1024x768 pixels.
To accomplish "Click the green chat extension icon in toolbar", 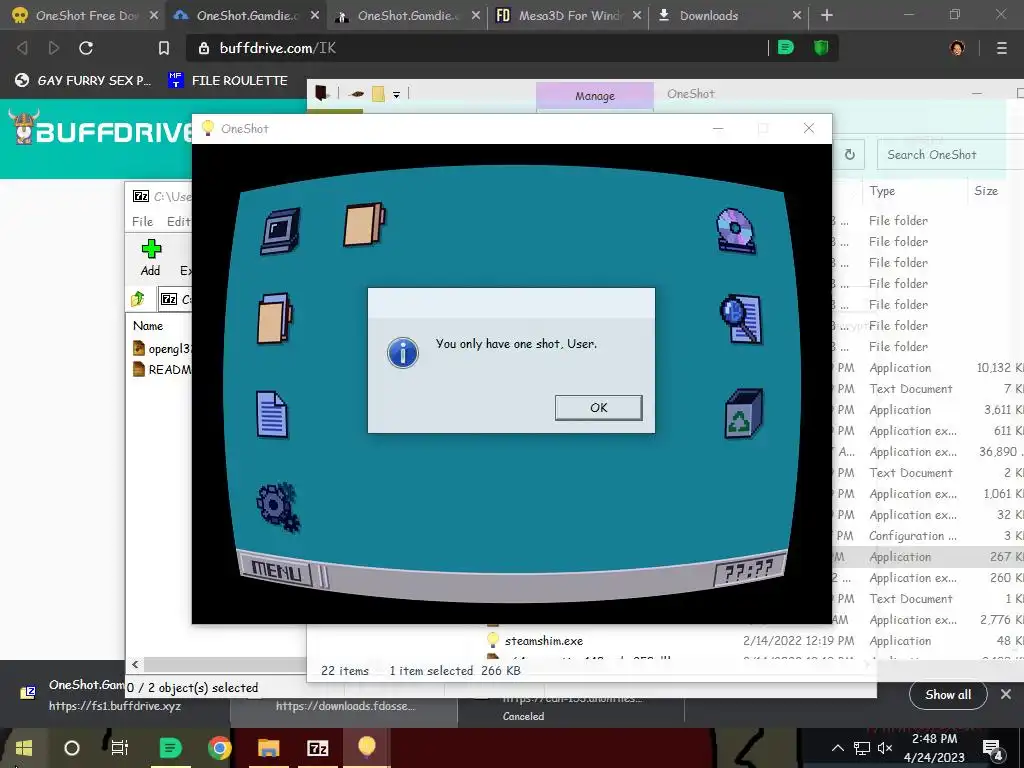I will (x=786, y=47).
